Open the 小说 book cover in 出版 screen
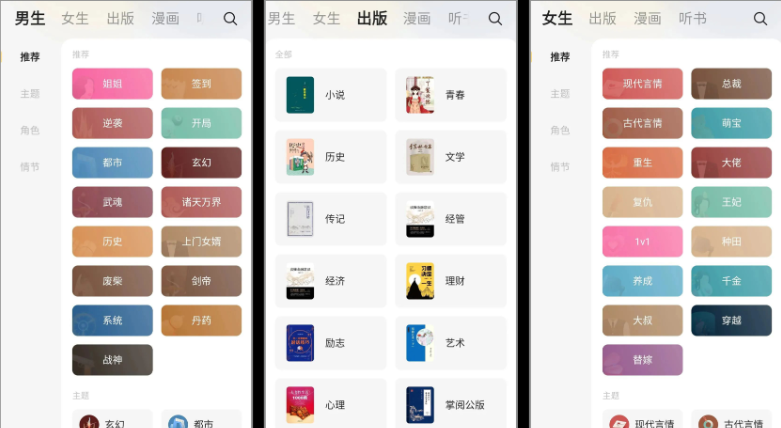The width and height of the screenshot is (781, 428). coord(300,95)
